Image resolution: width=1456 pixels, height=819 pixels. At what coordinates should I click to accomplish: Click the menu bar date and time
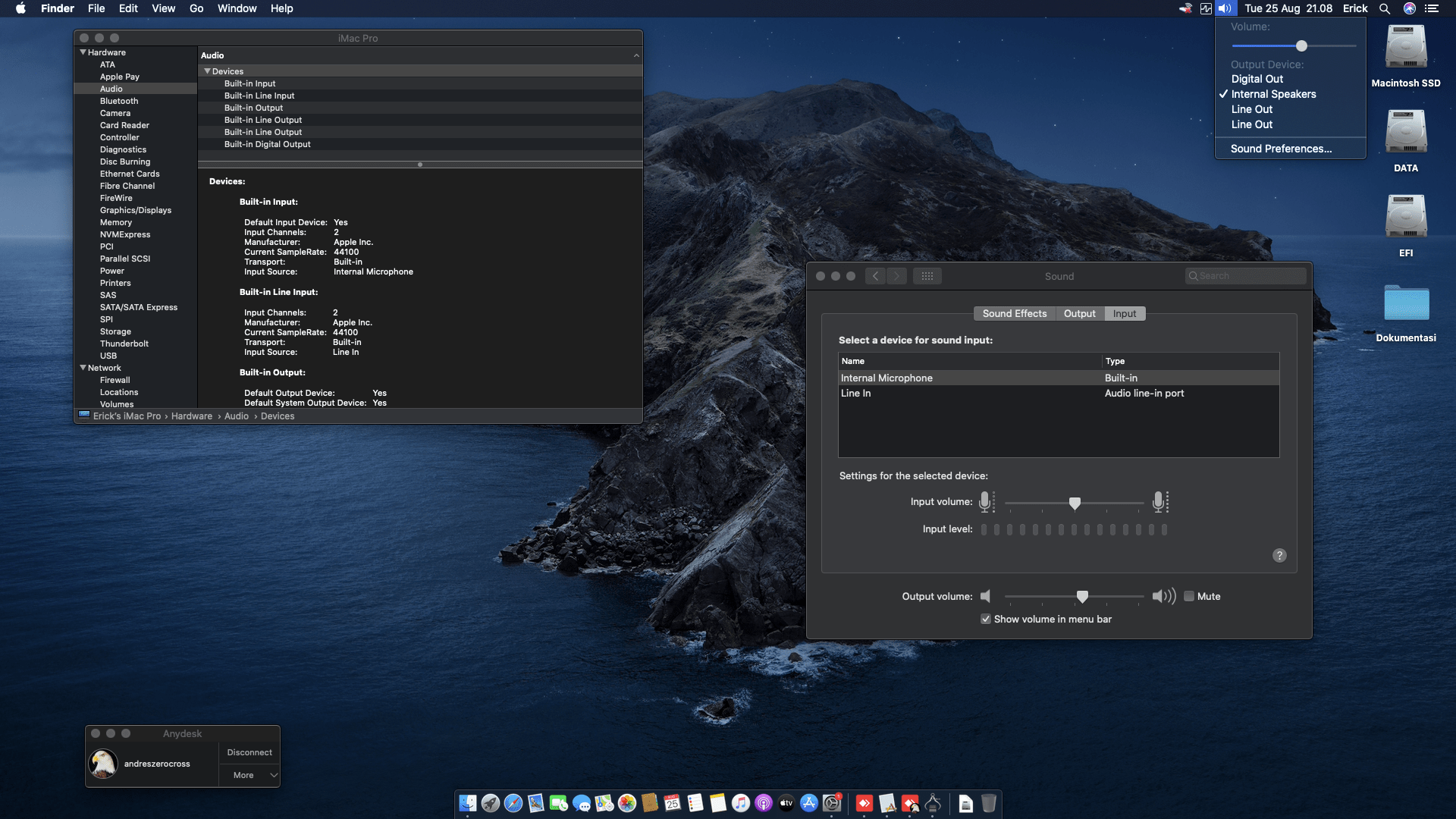[x=1288, y=8]
